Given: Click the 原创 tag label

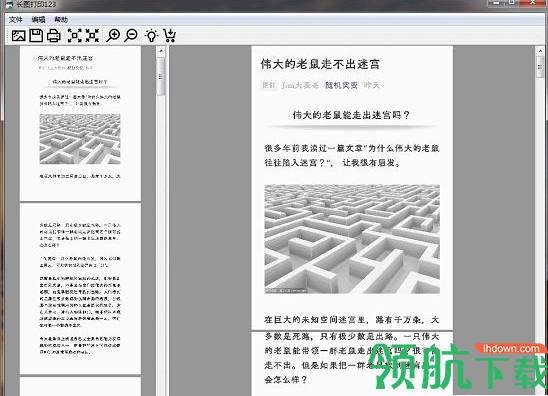Looking at the screenshot, I should pyautogui.click(x=269, y=85).
